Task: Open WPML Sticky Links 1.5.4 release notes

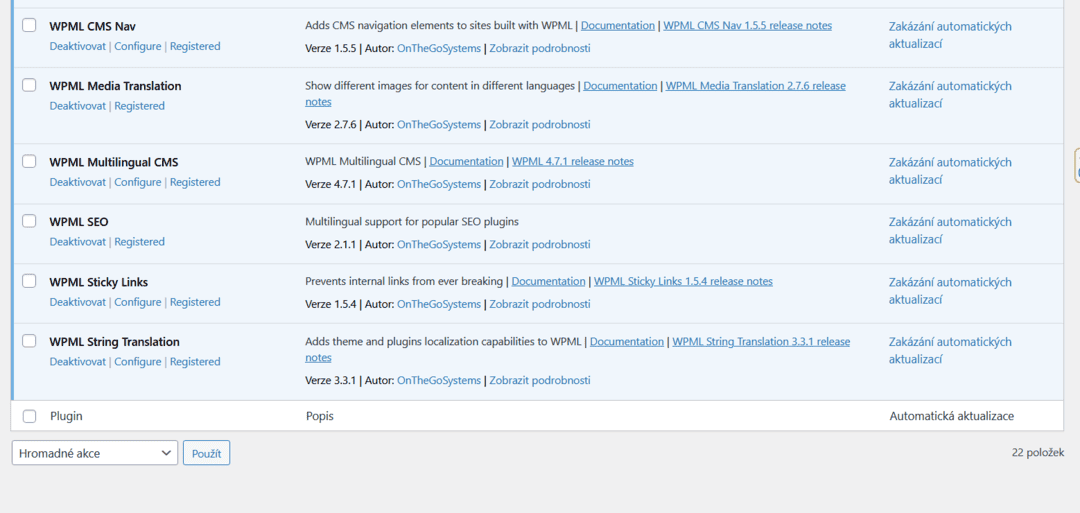Action: pos(683,282)
